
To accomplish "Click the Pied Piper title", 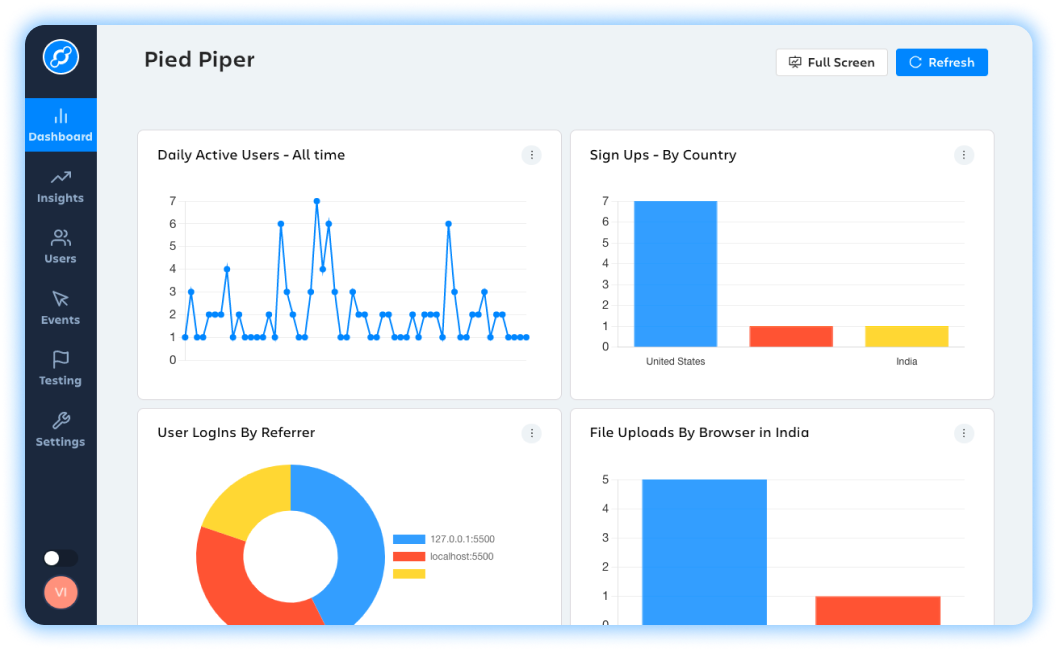I will click(x=199, y=59).
